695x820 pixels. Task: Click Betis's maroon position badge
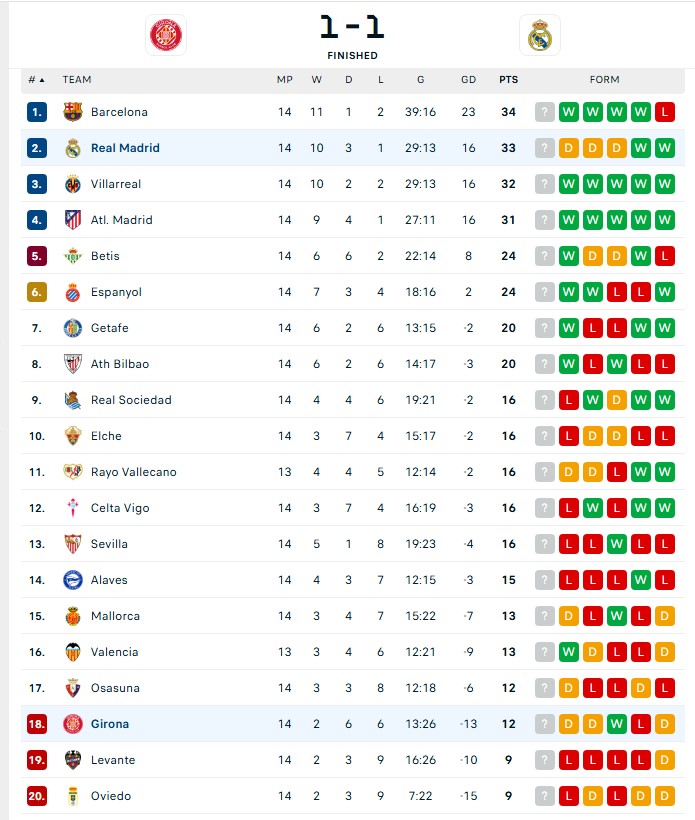36,256
